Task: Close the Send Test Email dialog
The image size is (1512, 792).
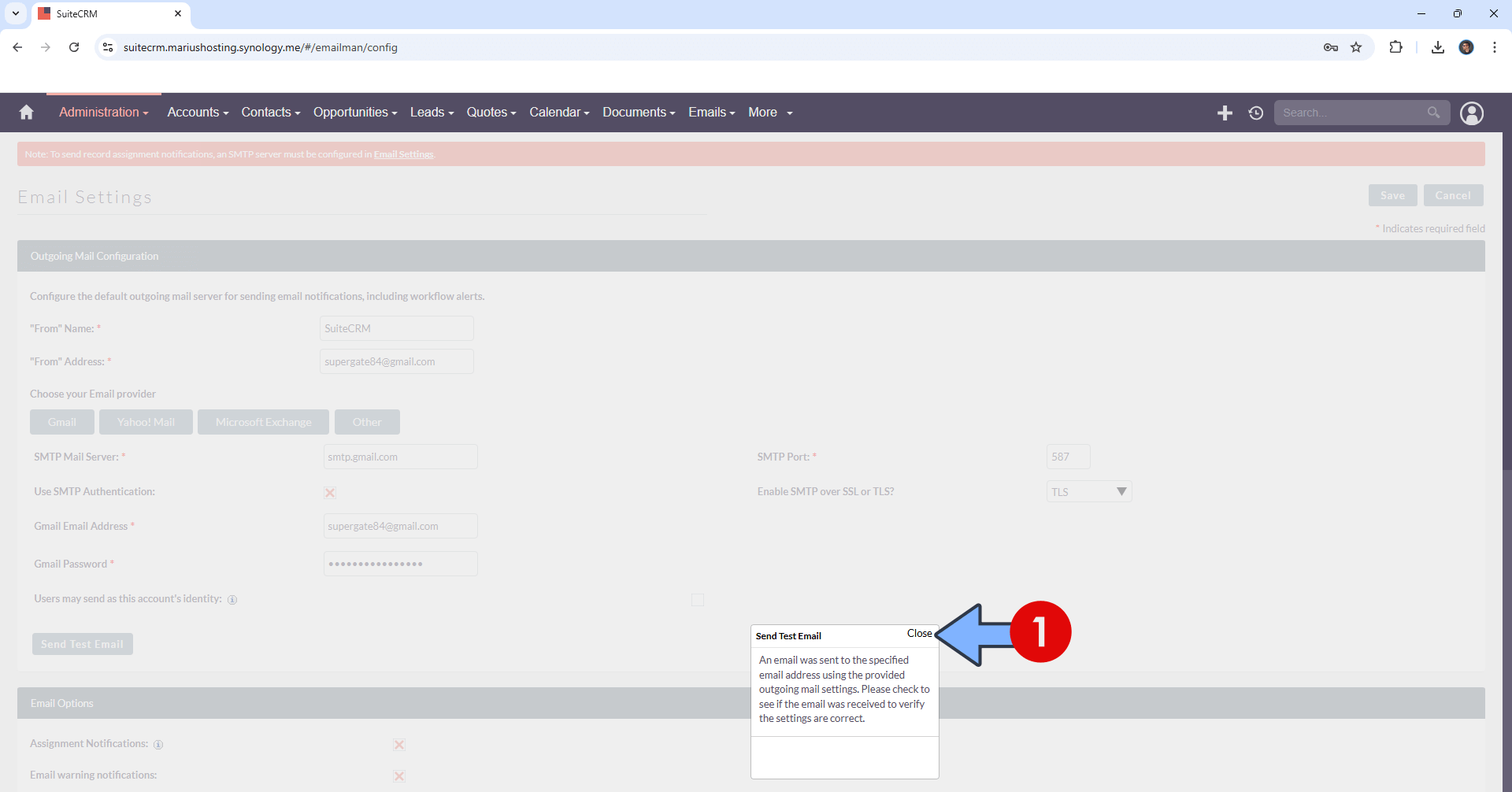Action: pyautogui.click(x=919, y=634)
